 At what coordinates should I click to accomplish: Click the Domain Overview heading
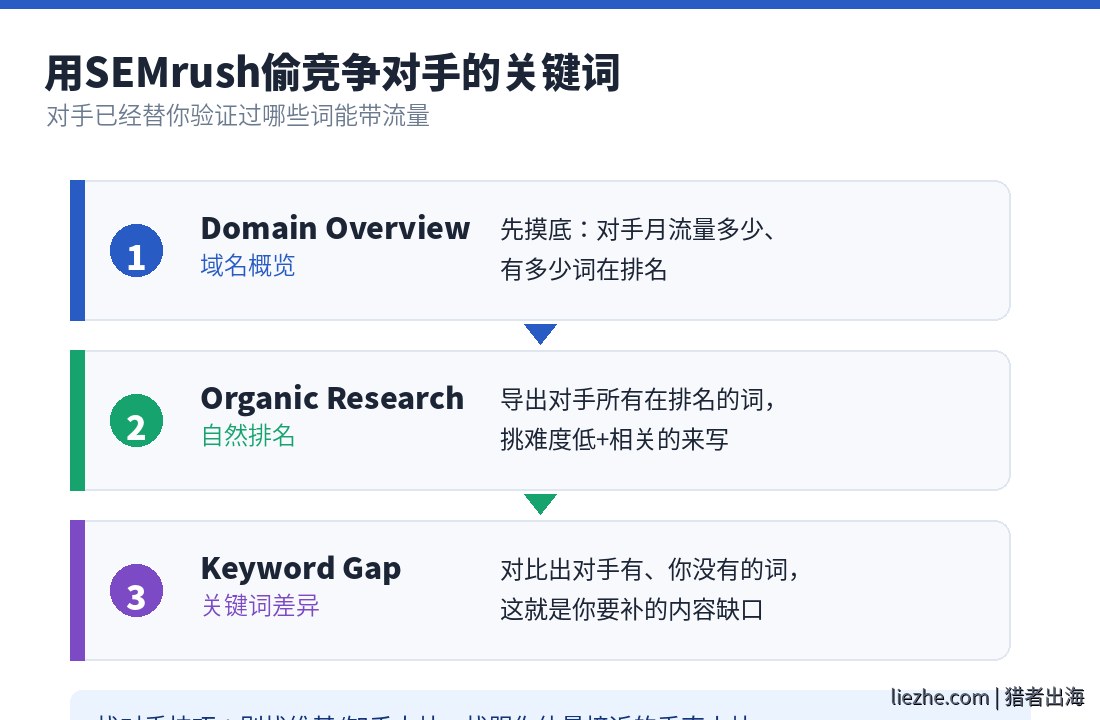point(335,228)
